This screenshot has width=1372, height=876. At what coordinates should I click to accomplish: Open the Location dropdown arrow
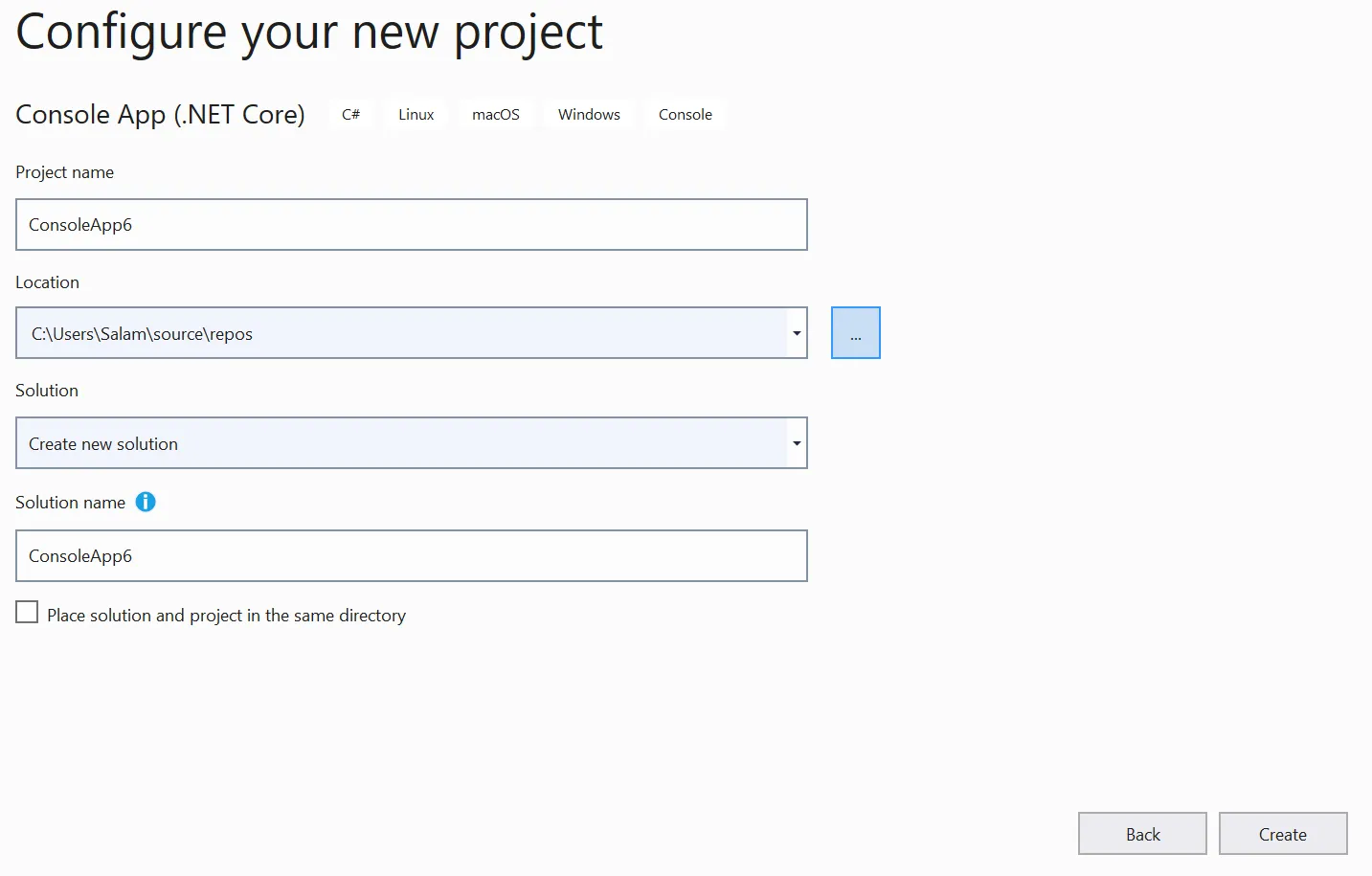tap(797, 332)
